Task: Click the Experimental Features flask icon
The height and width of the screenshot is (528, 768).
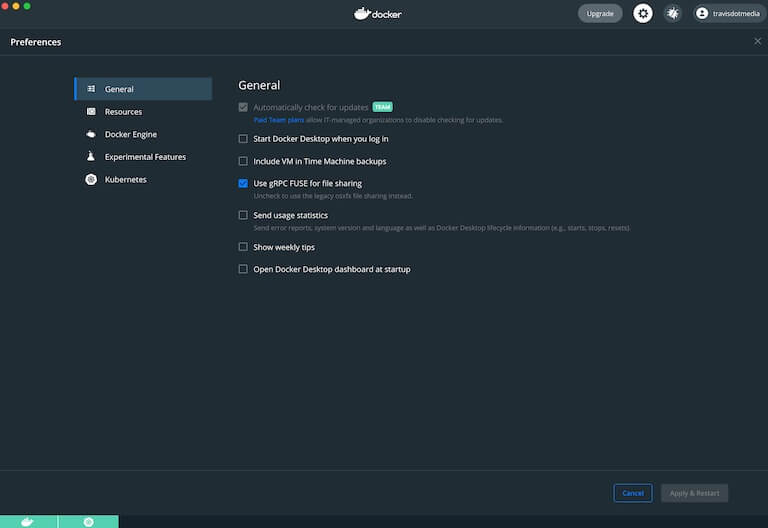Action: 91,156
